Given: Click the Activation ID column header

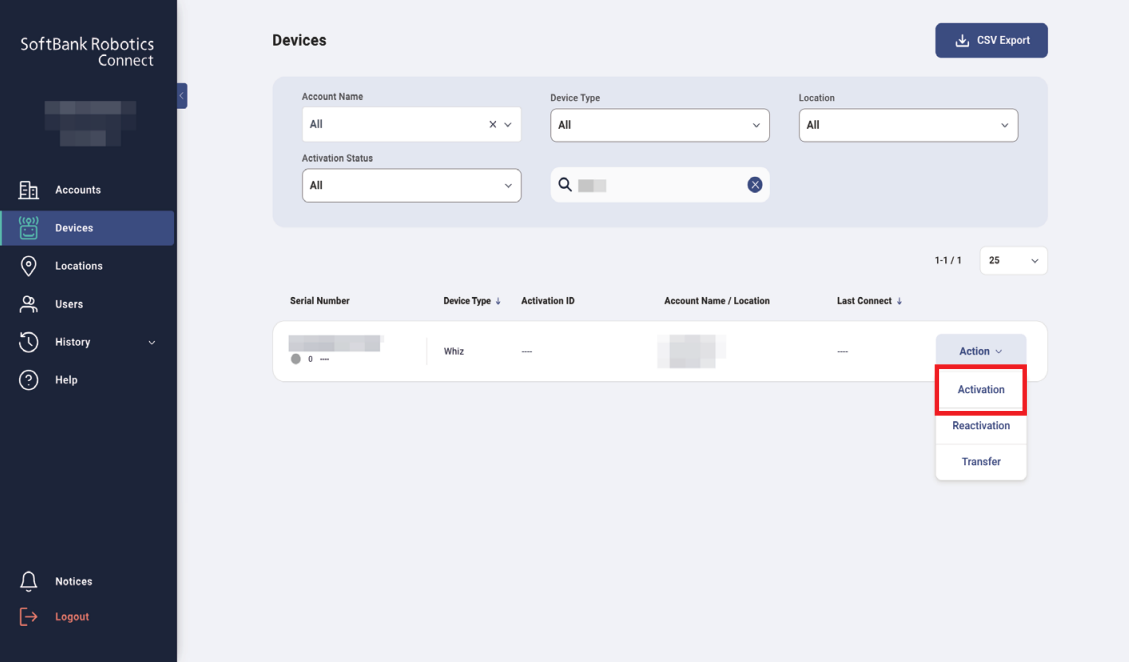Looking at the screenshot, I should 548,301.
